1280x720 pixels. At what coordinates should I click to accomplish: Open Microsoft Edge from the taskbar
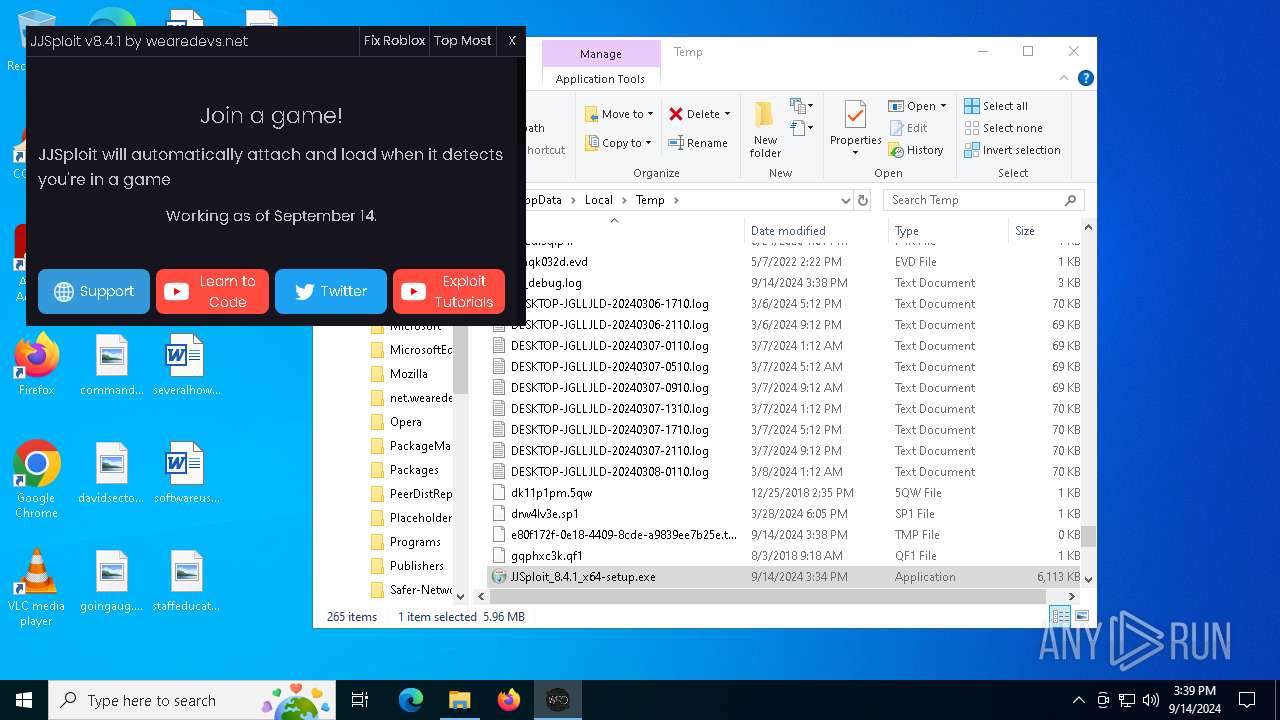(411, 700)
